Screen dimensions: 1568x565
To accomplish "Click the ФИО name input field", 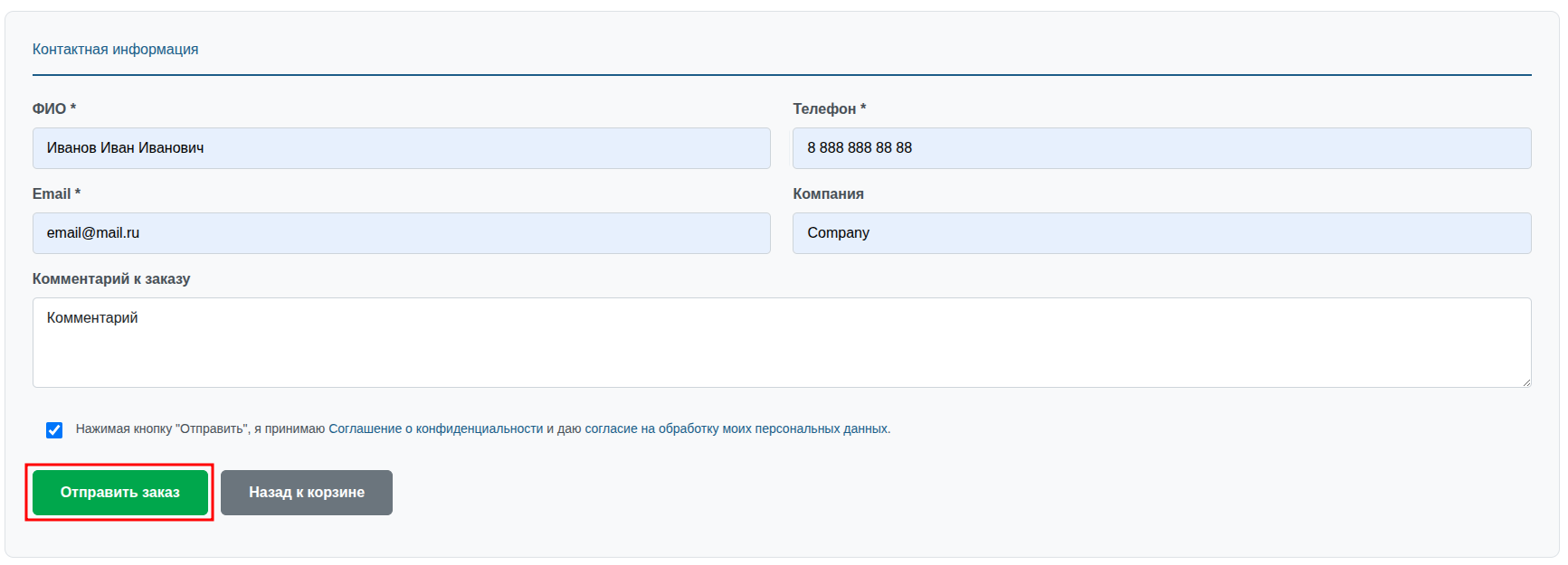I will 402,148.
